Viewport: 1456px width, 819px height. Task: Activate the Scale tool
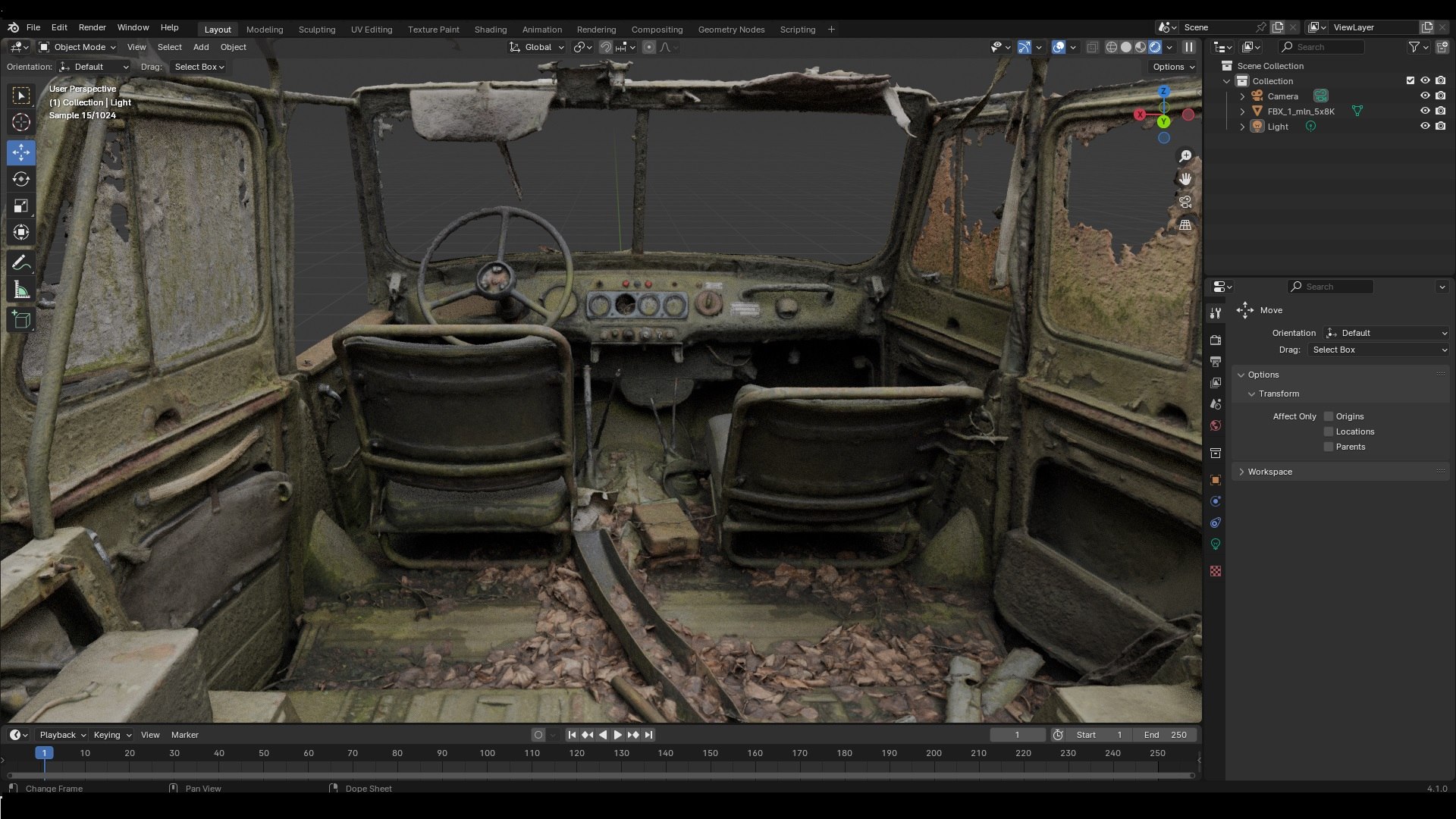tap(21, 206)
